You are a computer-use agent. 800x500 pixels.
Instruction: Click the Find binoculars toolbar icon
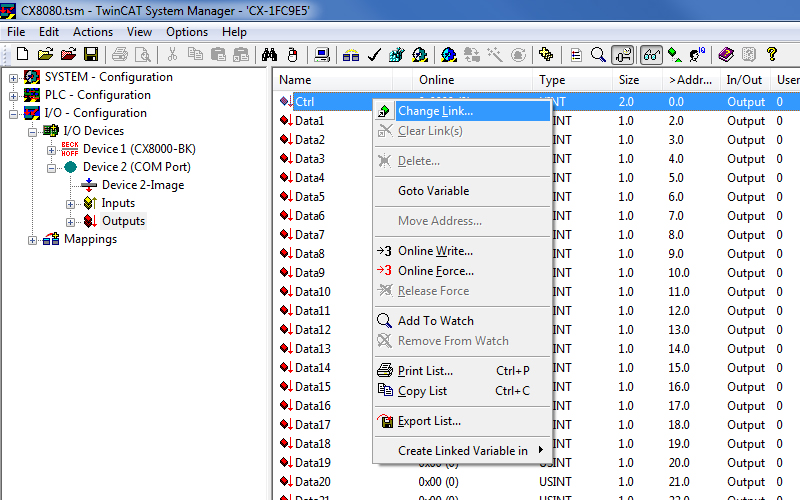click(269, 54)
